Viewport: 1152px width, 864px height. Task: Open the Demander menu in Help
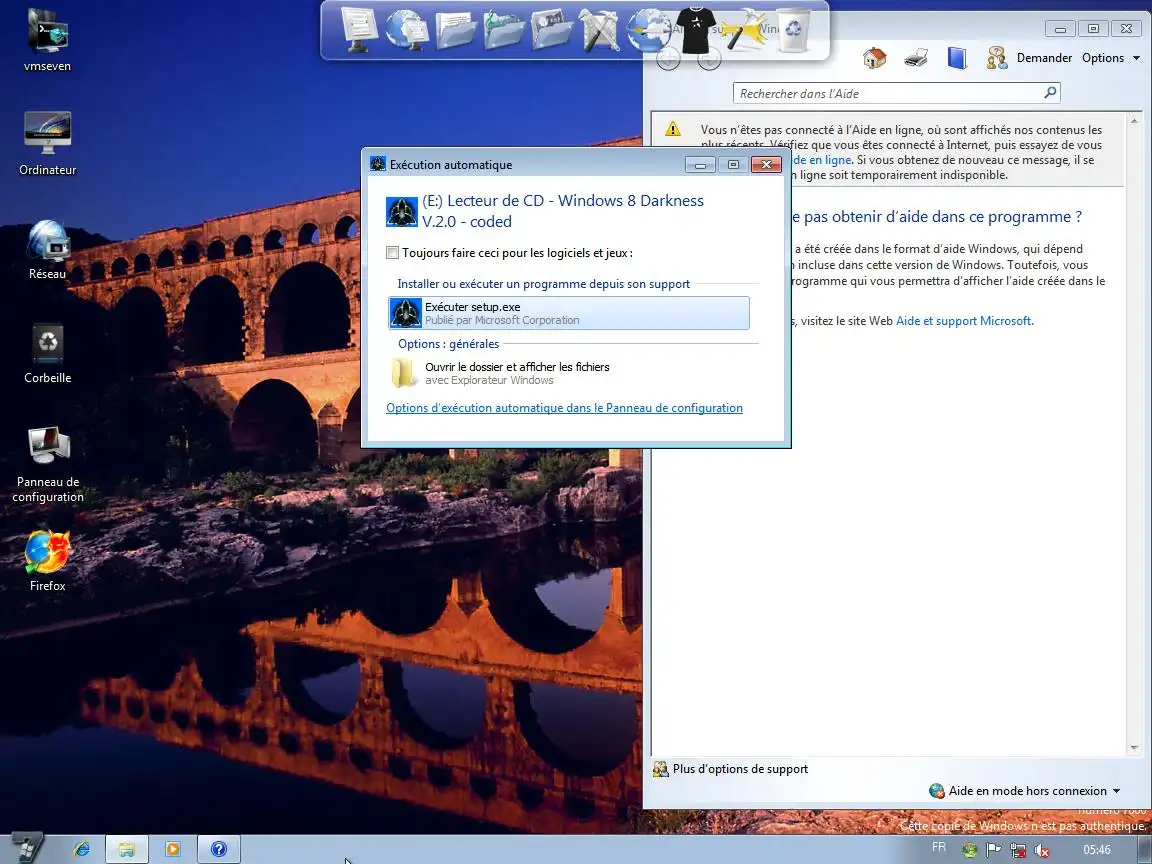click(x=1044, y=57)
